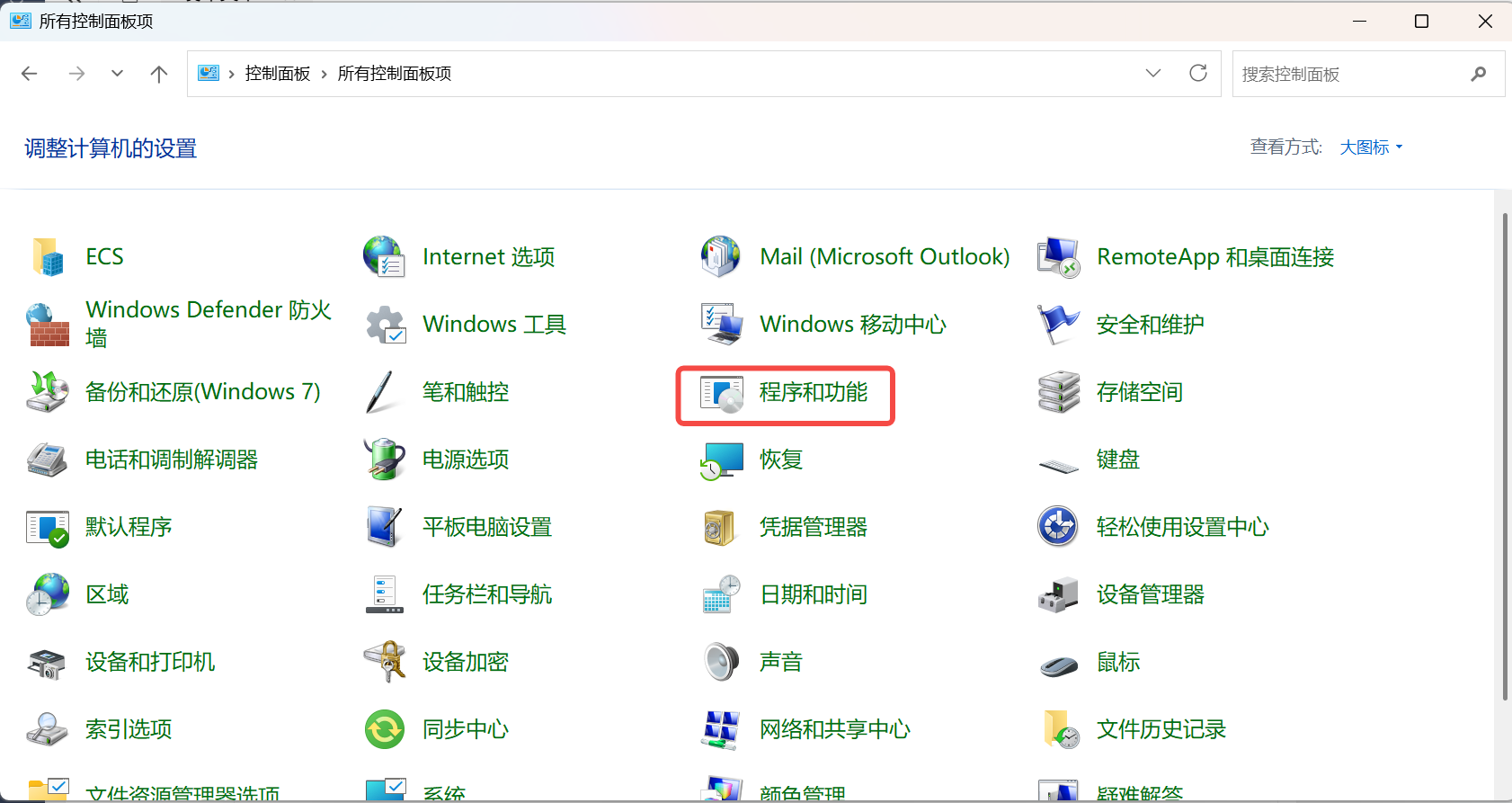The width and height of the screenshot is (1512, 803).
Task: Expand chevron after 控制面板 in breadcrumb
Action: click(x=324, y=74)
